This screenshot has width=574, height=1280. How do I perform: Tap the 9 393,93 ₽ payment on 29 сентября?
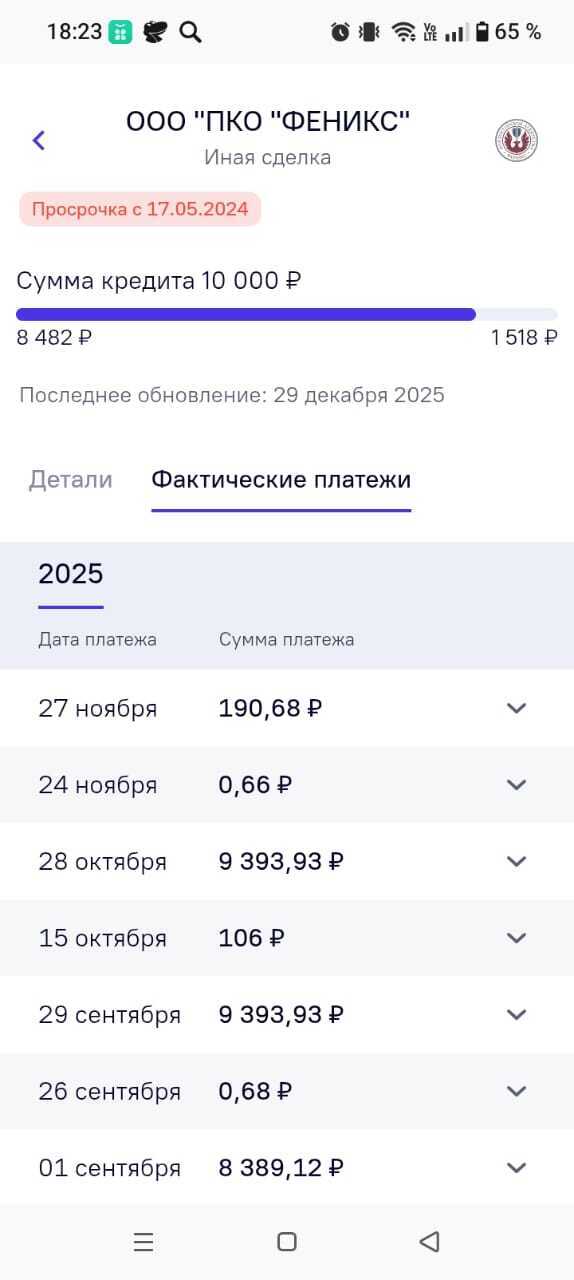281,1015
